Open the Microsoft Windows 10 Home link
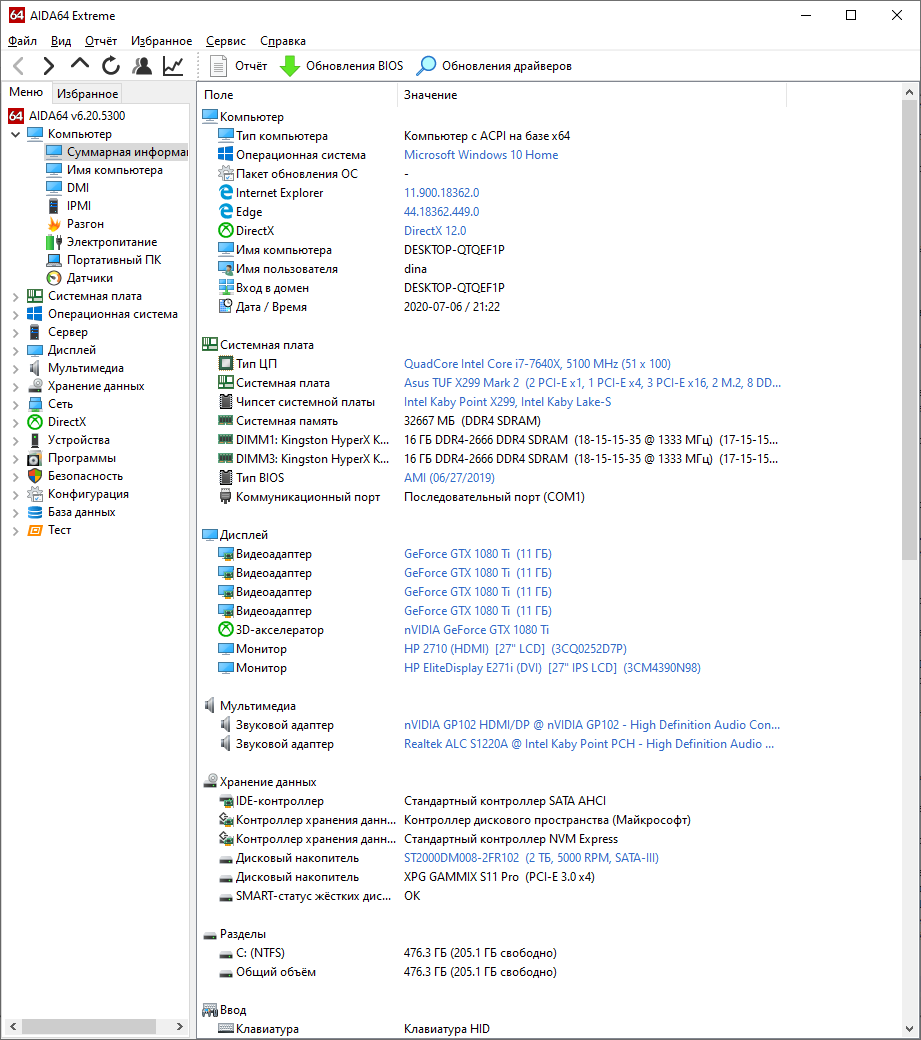This screenshot has width=921, height=1040. coord(481,155)
